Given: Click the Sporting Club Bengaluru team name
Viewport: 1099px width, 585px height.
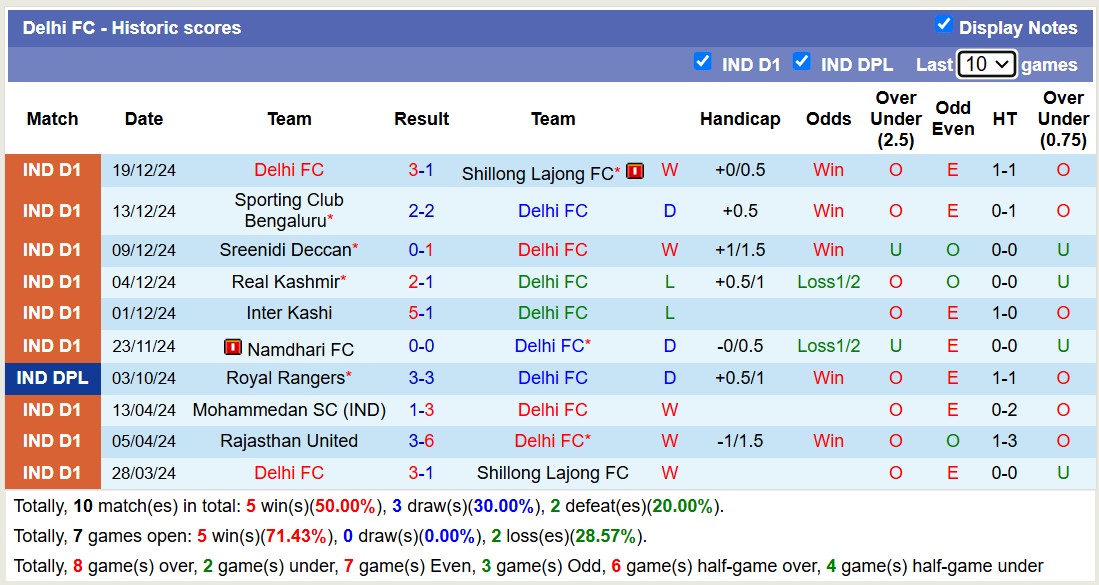Looking at the screenshot, I should tap(289, 211).
